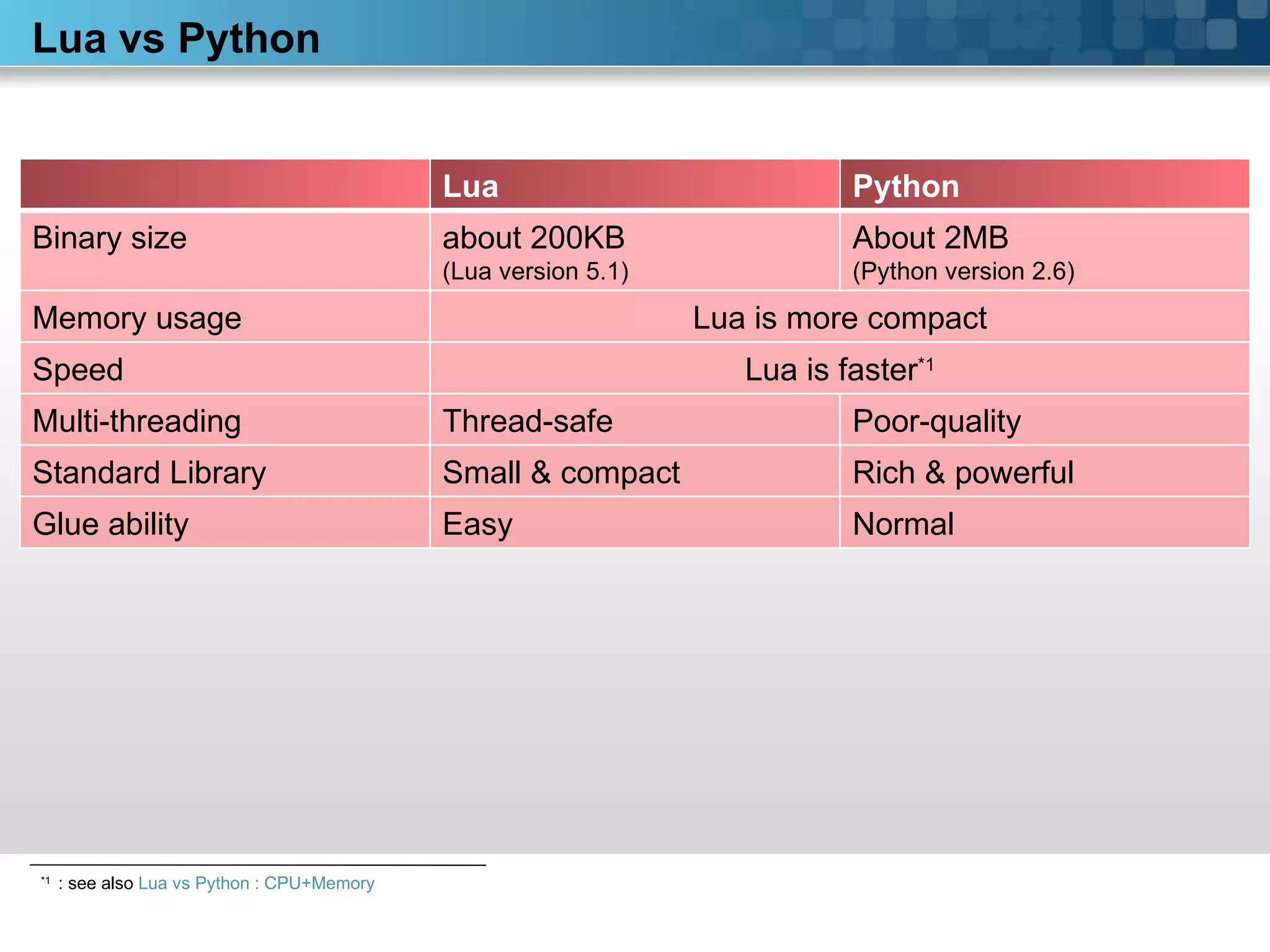Click the 'Speed' row label
The width and height of the screenshot is (1270, 952).
[78, 371]
